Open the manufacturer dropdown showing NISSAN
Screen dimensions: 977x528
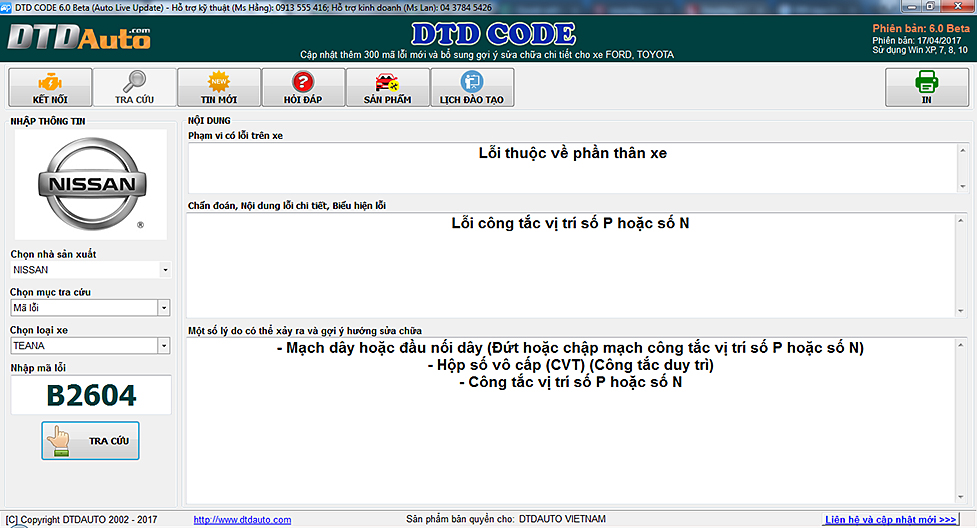(90, 270)
